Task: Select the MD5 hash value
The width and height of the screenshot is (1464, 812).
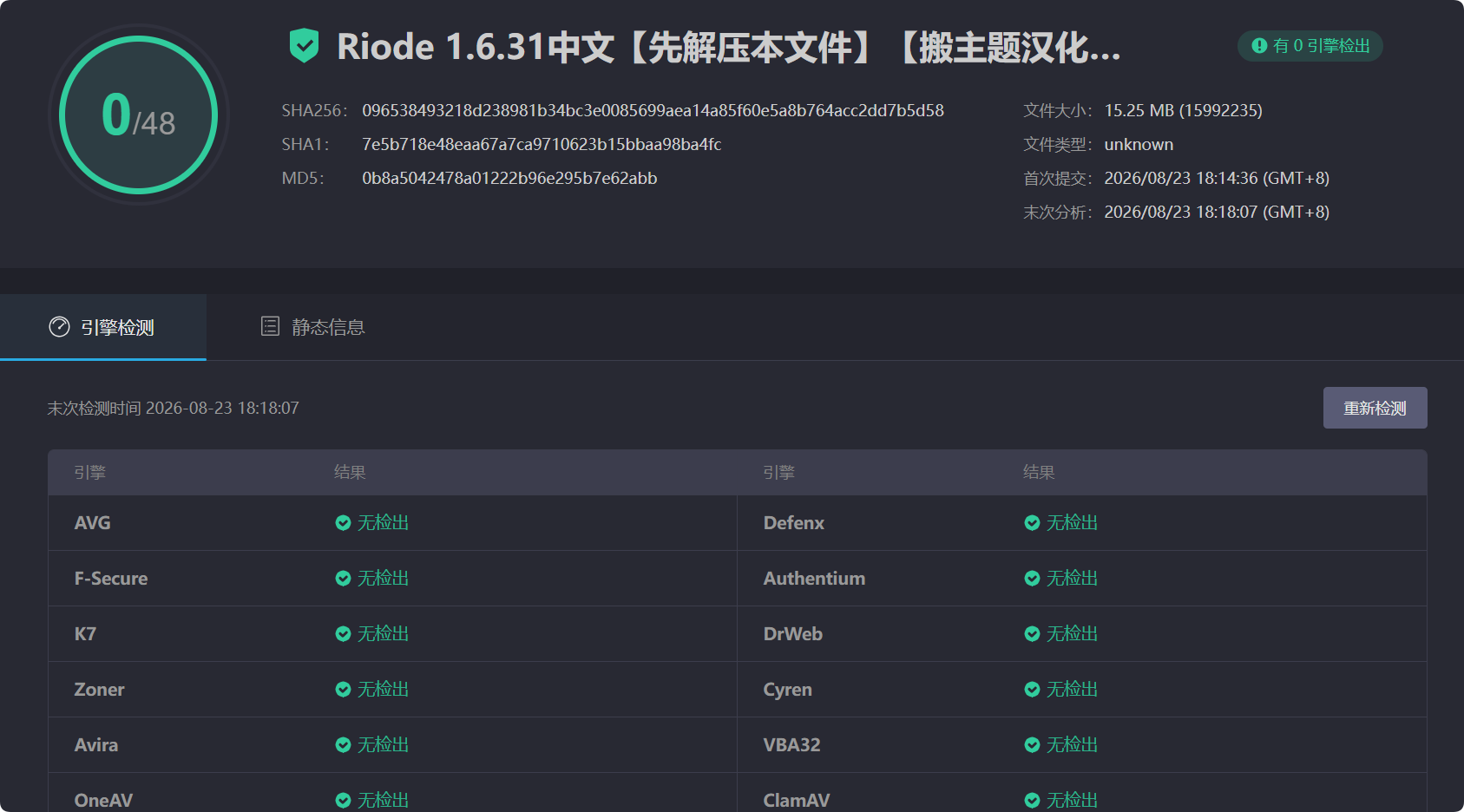Action: (x=509, y=178)
